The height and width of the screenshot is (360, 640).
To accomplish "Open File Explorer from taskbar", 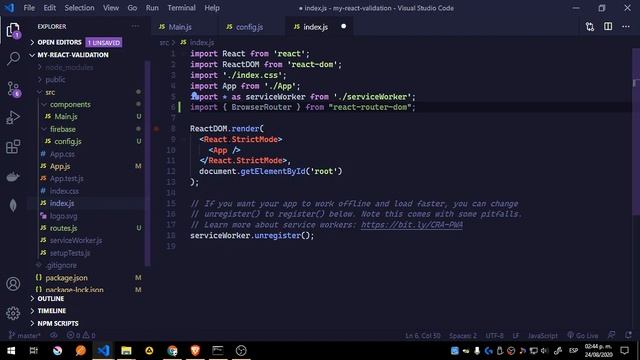I will point(126,351).
